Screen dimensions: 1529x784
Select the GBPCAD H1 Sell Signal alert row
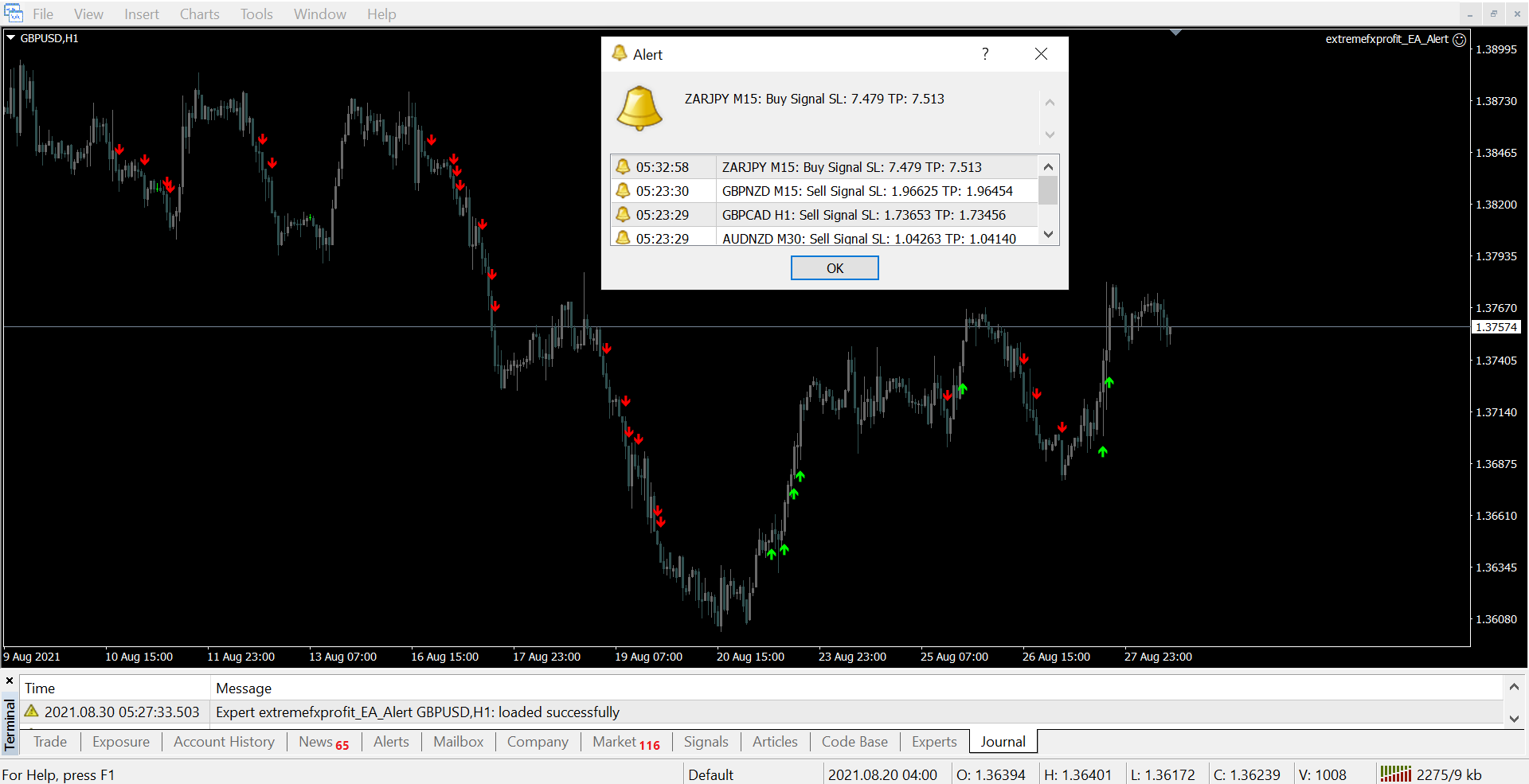[863, 215]
